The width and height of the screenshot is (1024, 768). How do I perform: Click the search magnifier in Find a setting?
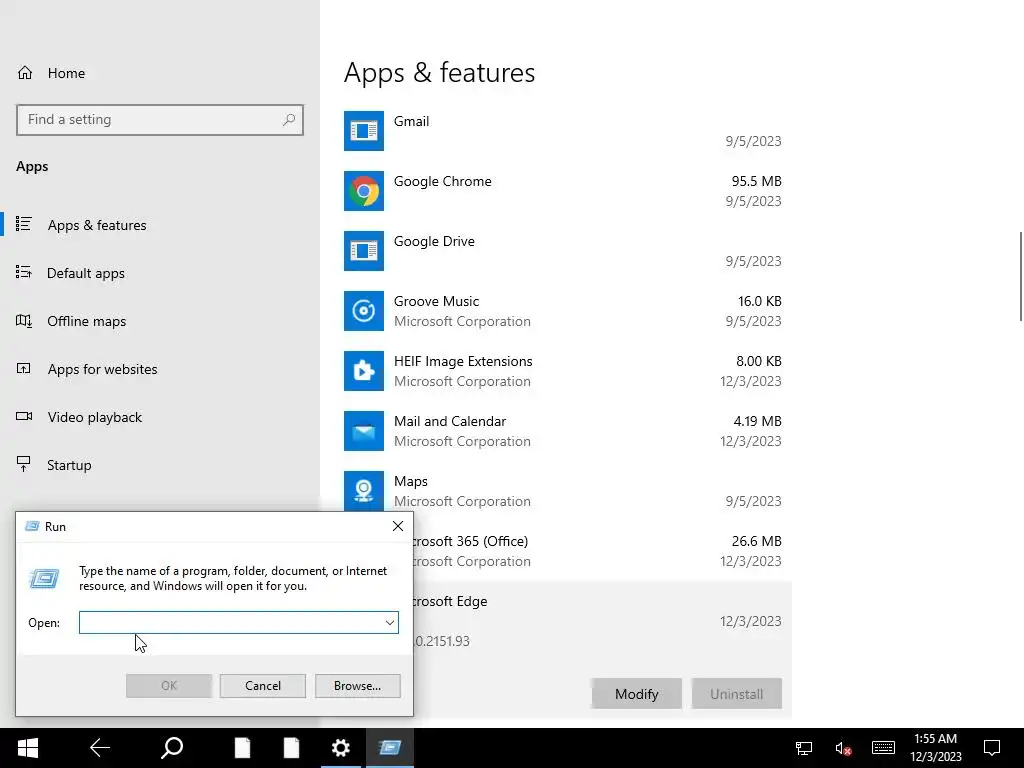(289, 120)
